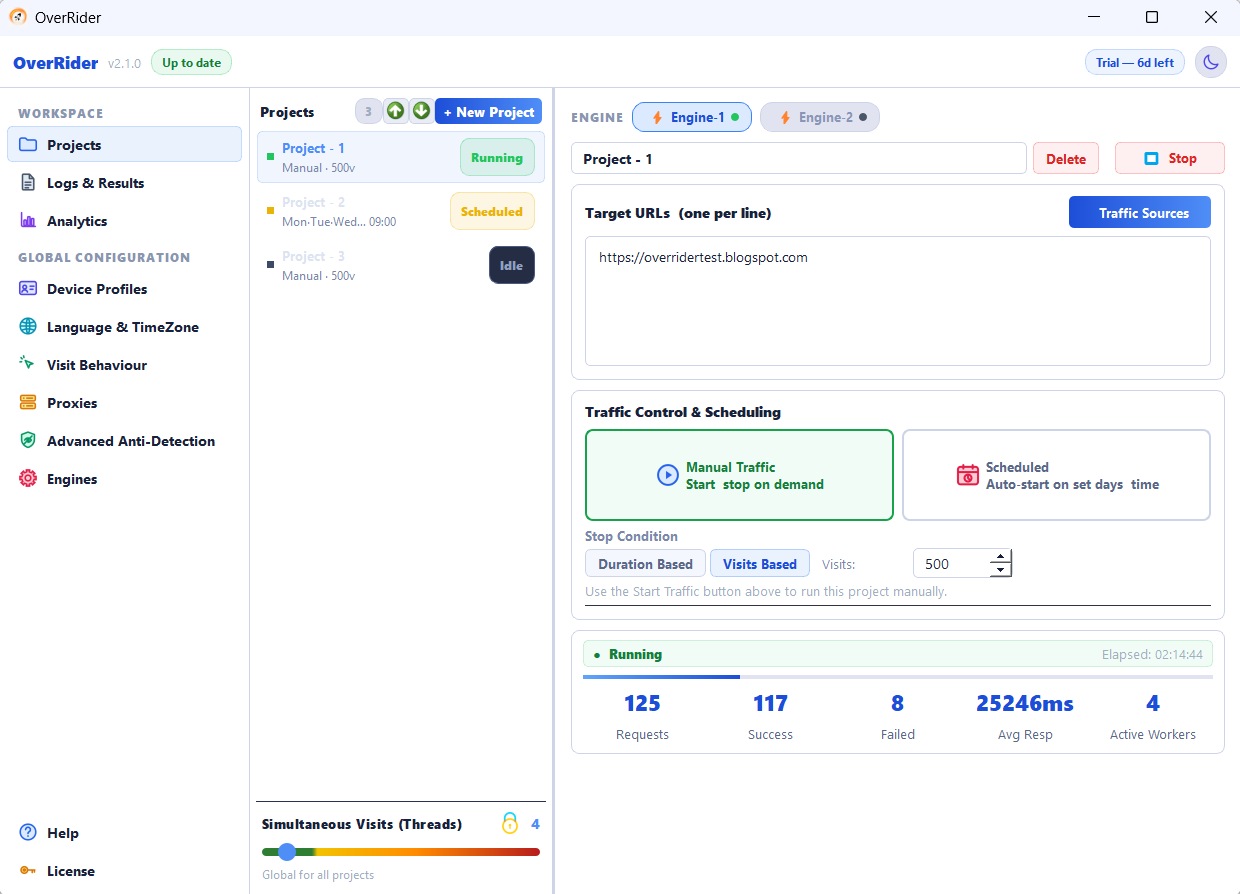Click the thread lock icon
The width and height of the screenshot is (1240, 894).
point(510,824)
